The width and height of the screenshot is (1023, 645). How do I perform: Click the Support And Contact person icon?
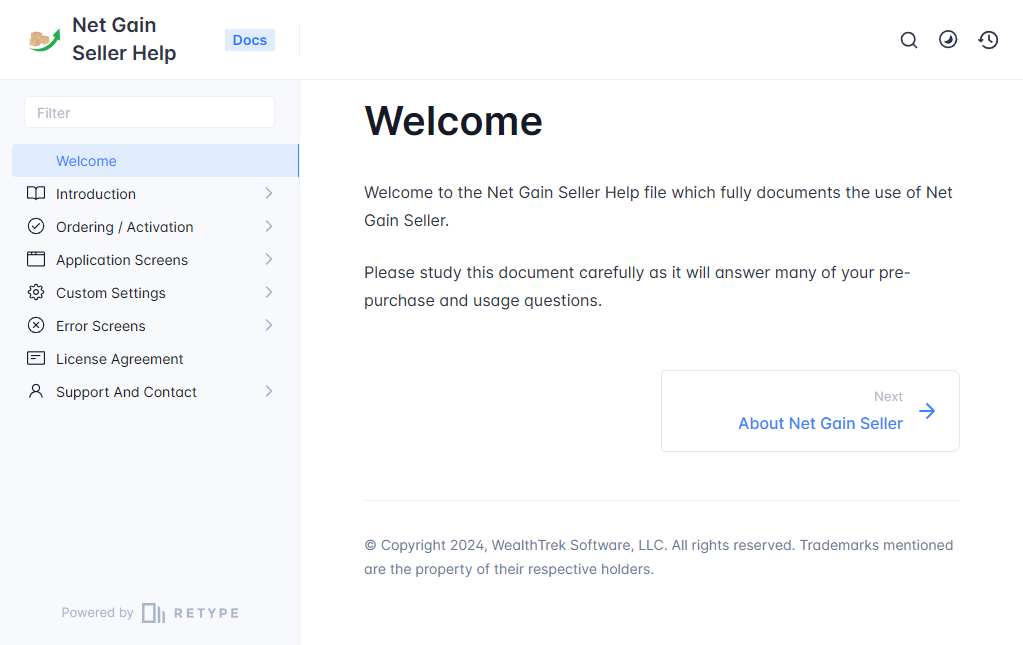(36, 391)
